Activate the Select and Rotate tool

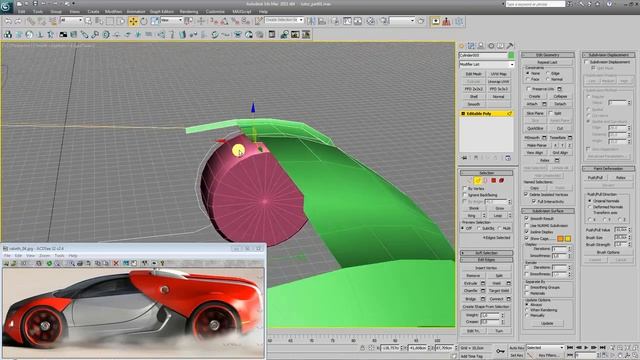(144, 21)
